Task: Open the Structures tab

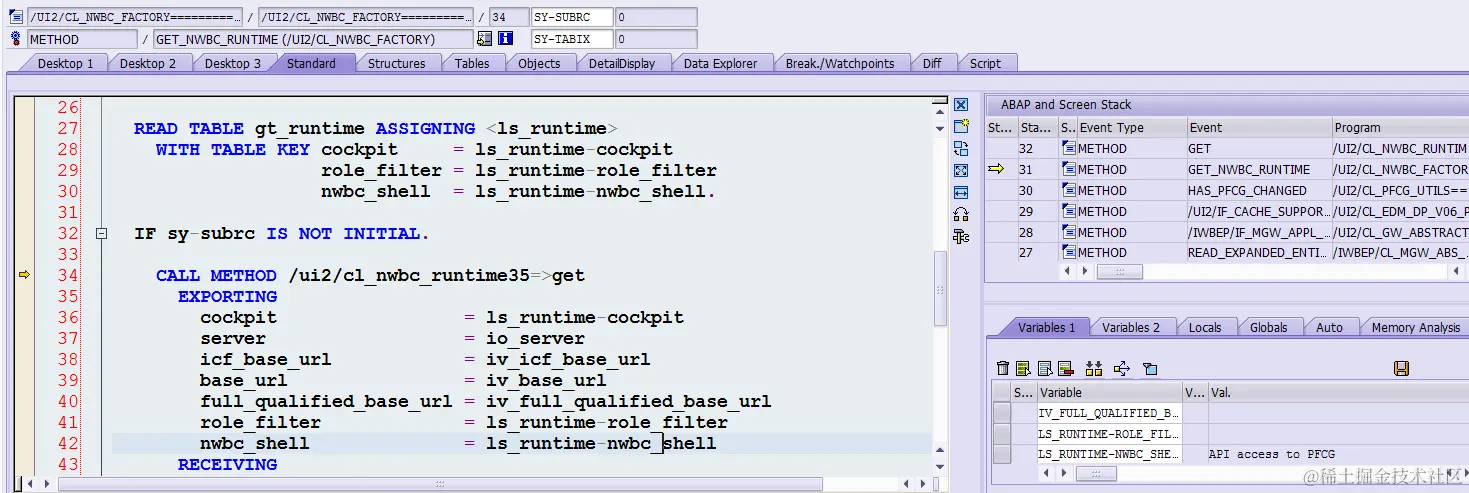Action: (397, 63)
